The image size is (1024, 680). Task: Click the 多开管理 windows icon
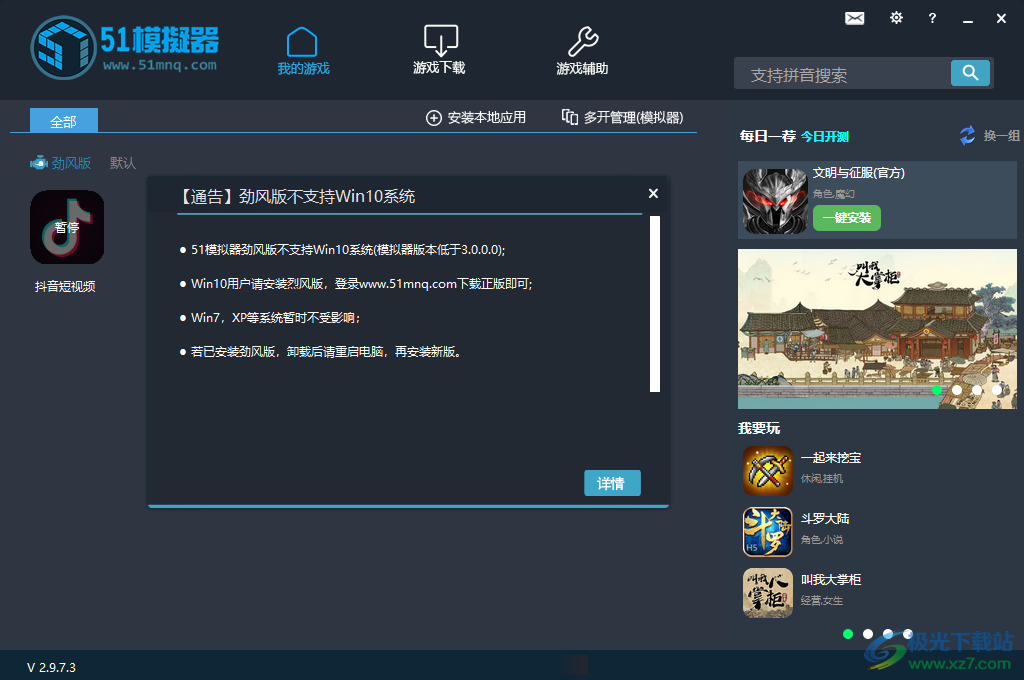[569, 117]
